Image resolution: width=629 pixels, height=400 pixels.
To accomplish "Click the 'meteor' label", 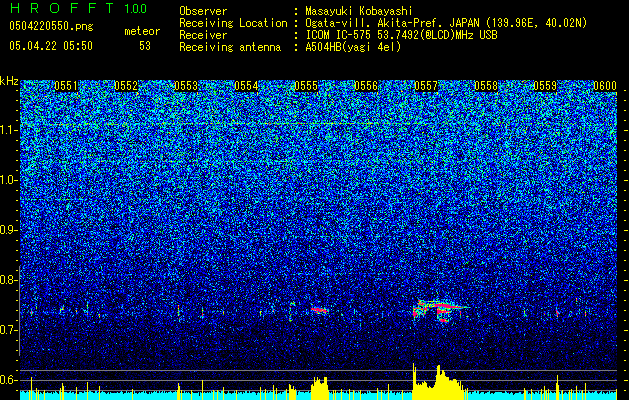I will tap(142, 31).
